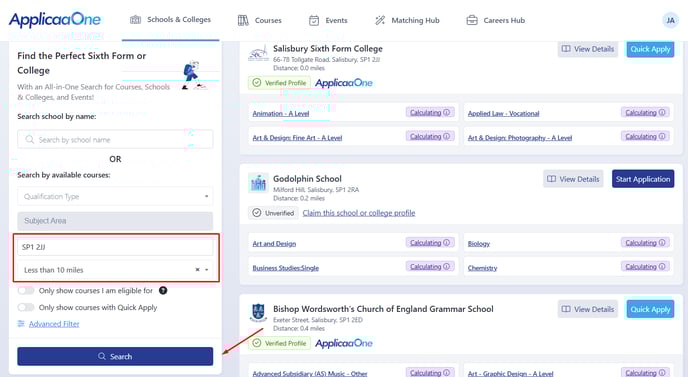Navigate to the Careers Hub tab

click(495, 20)
